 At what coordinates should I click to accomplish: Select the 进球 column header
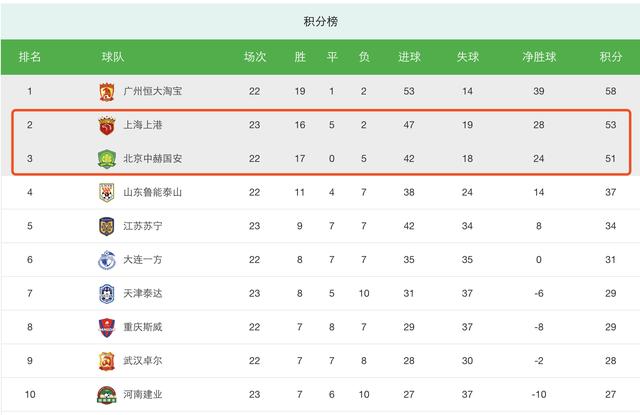pyautogui.click(x=409, y=57)
